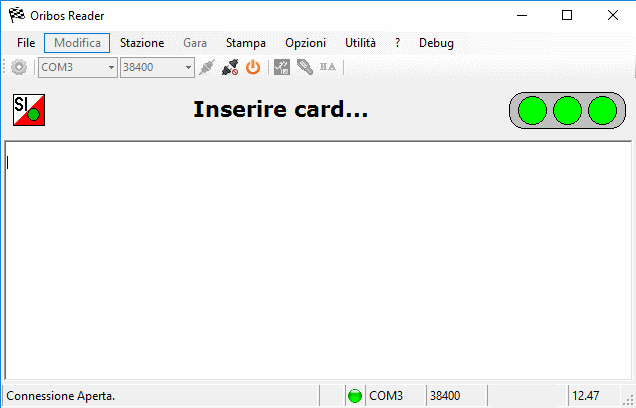Maximize the Oribos Reader window
This screenshot has width=636, height=408.
567,15
